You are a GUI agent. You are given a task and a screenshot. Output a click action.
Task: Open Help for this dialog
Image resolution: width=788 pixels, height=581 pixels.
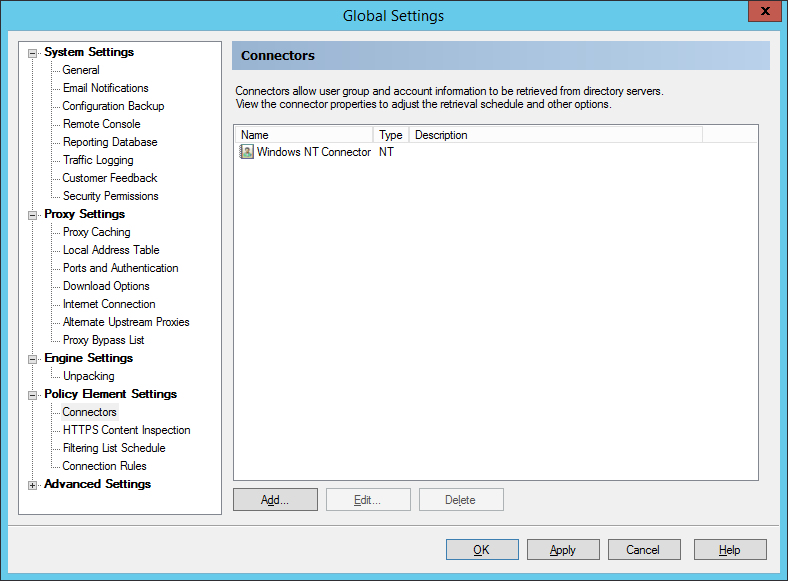[730, 550]
